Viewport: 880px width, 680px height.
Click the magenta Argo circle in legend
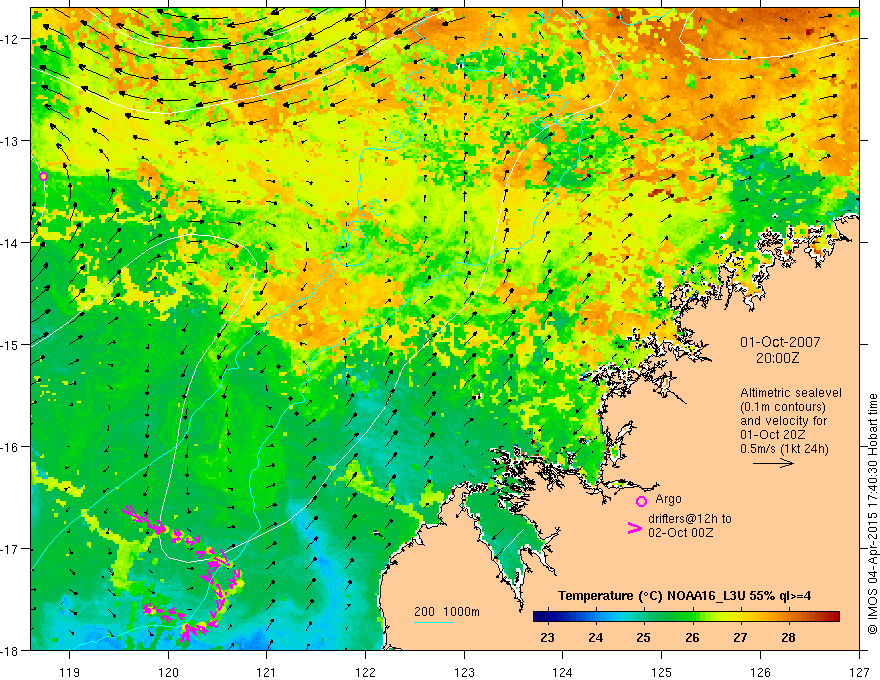[x=641, y=501]
